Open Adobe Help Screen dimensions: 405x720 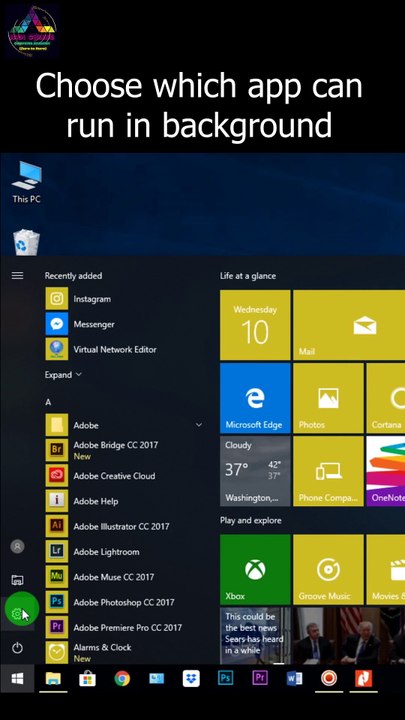coord(124,501)
